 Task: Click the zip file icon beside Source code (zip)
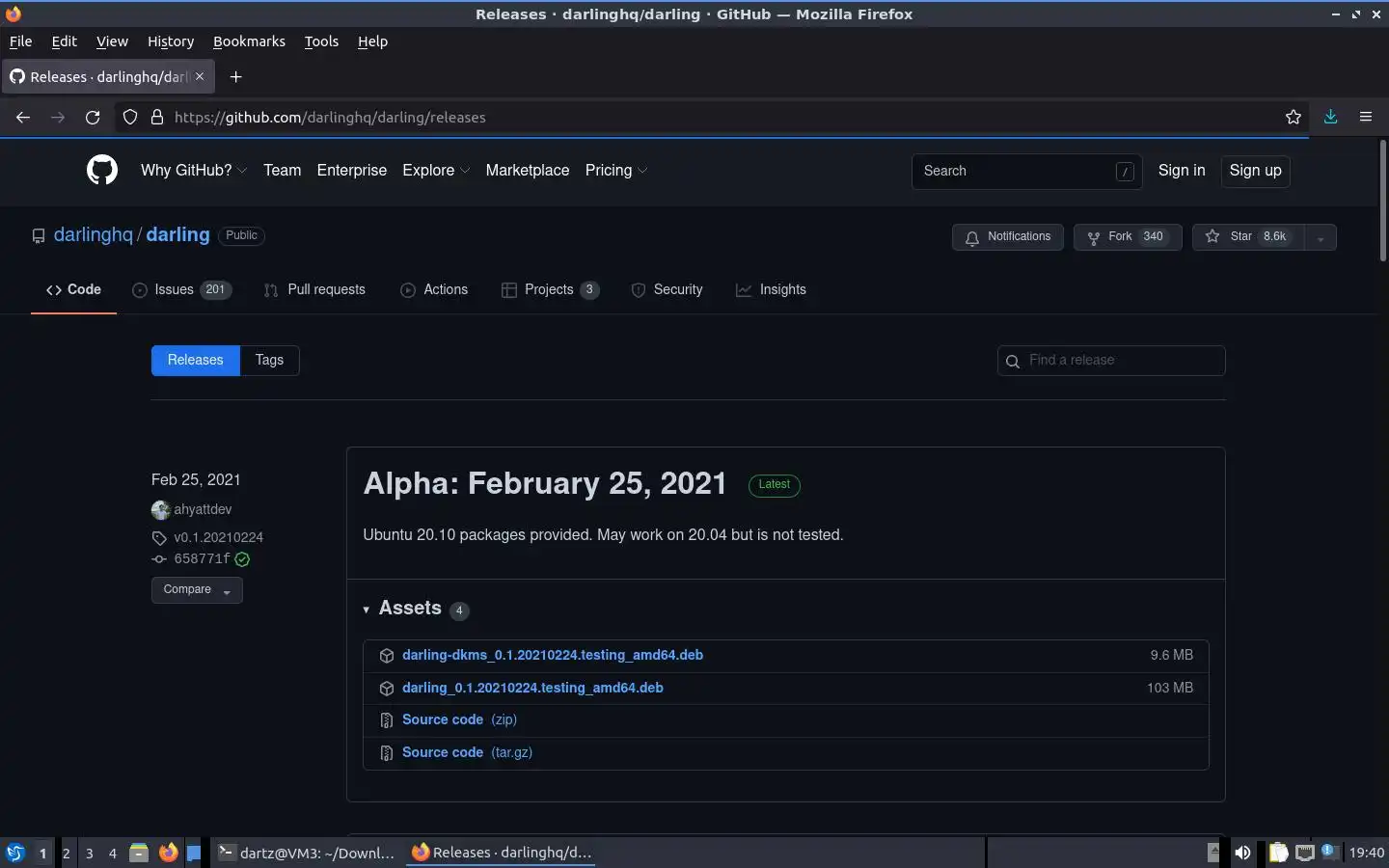[x=387, y=720]
